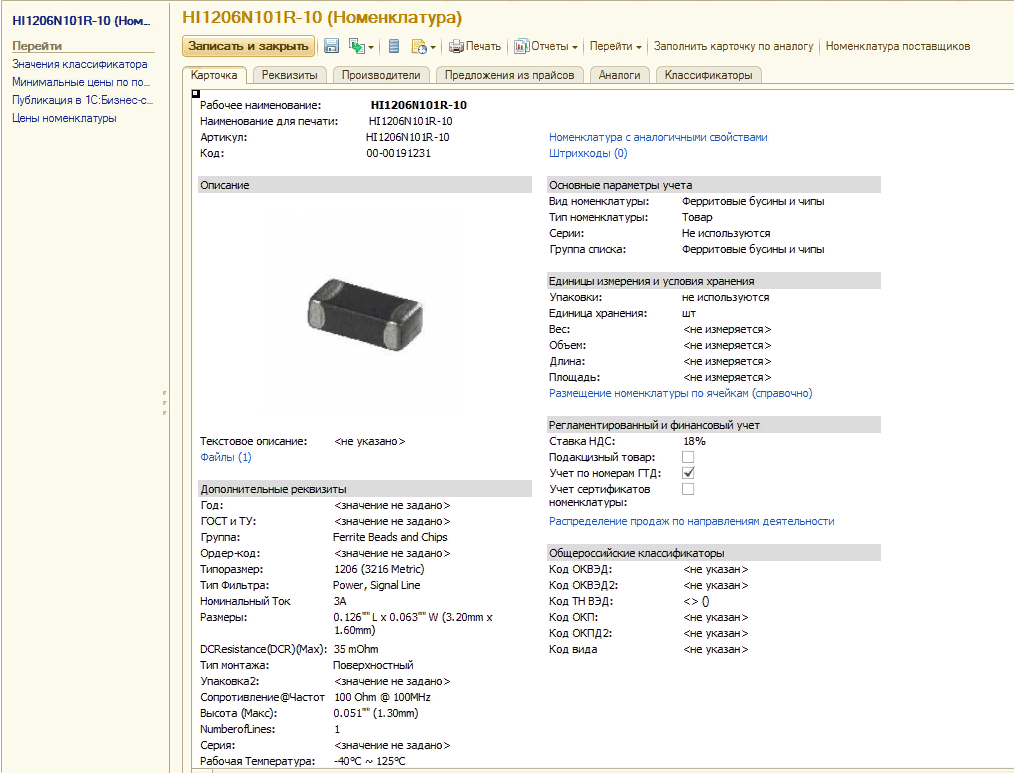1014x773 pixels.
Task: Click the ferrite bead product image
Action: tap(365, 313)
